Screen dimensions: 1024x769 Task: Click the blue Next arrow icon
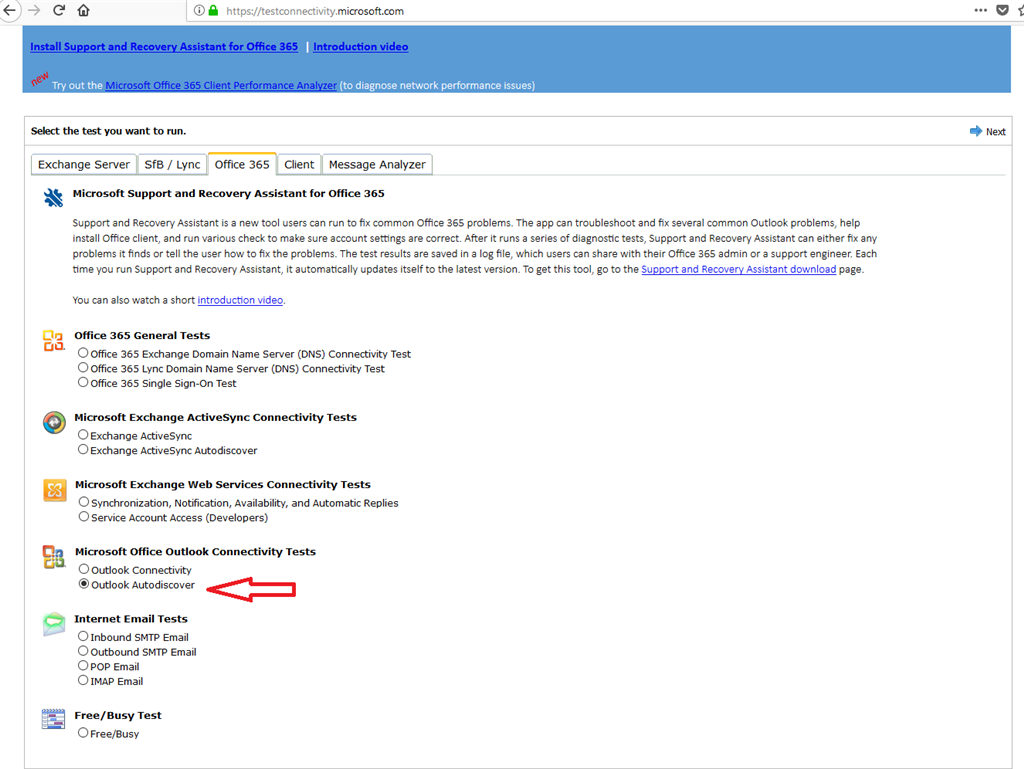[x=976, y=131]
